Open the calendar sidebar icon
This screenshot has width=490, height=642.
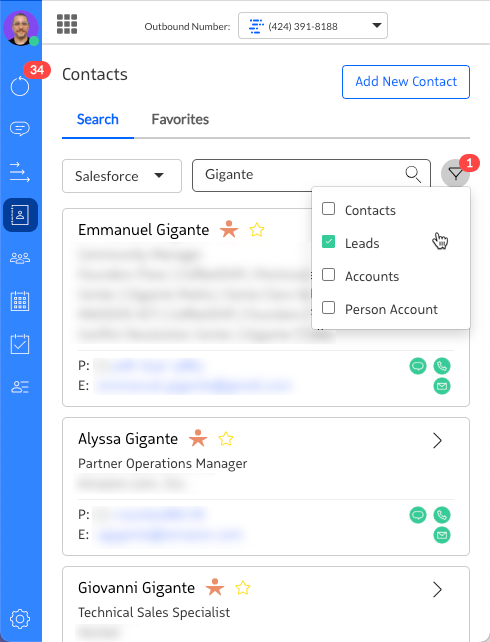click(20, 301)
